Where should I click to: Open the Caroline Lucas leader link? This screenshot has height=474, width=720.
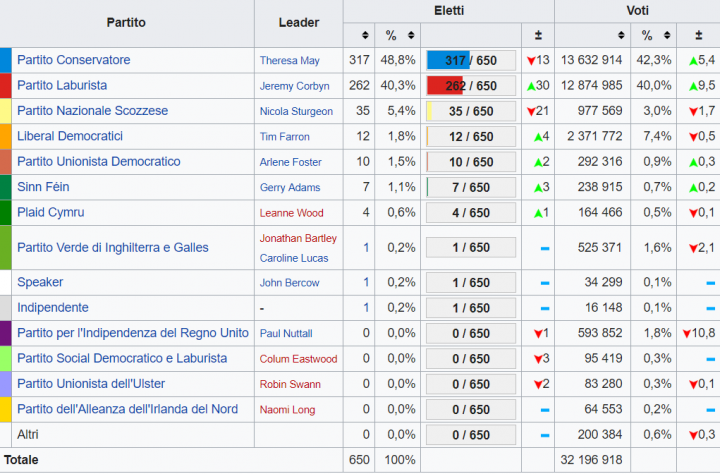coord(294,258)
